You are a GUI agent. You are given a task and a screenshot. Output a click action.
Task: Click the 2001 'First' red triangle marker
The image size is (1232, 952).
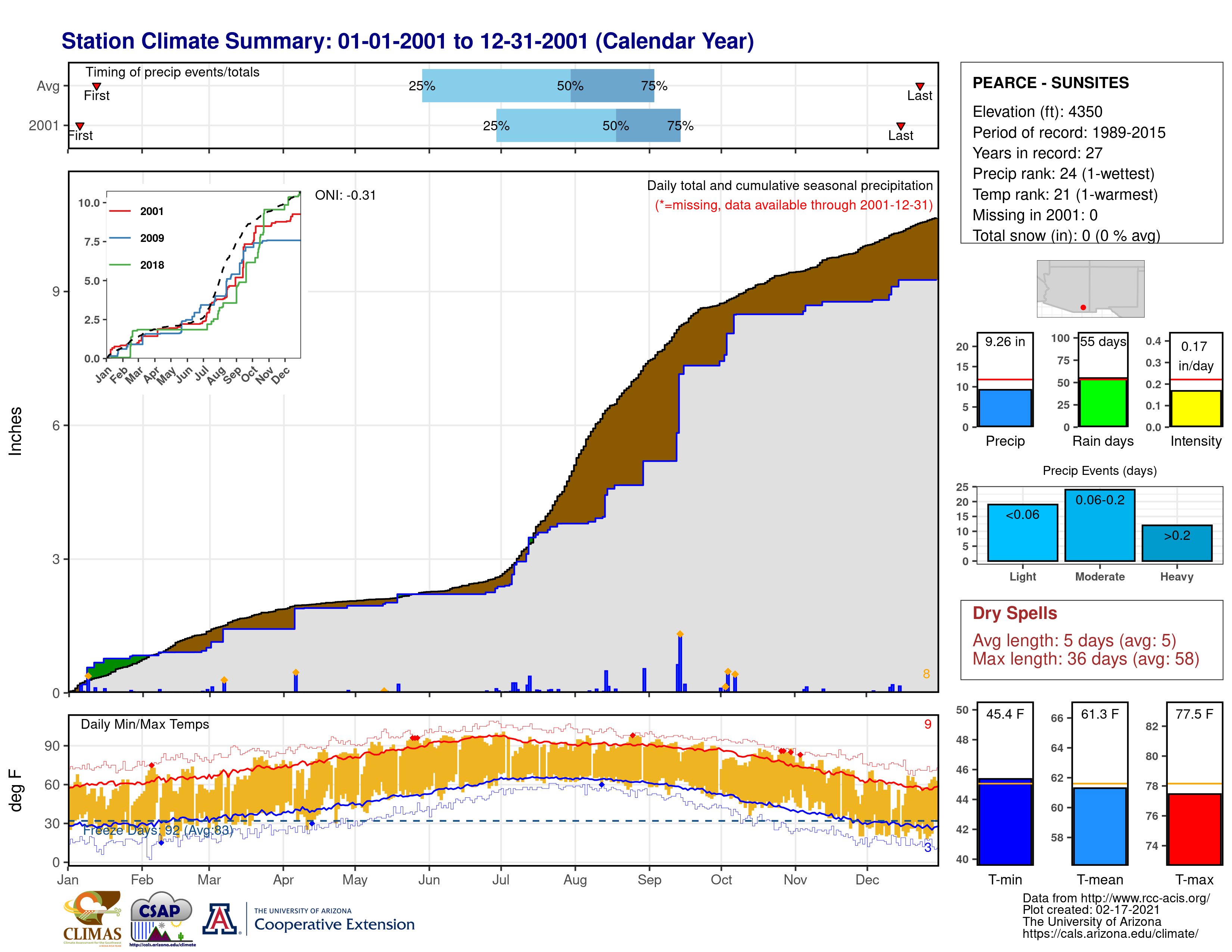(x=80, y=126)
